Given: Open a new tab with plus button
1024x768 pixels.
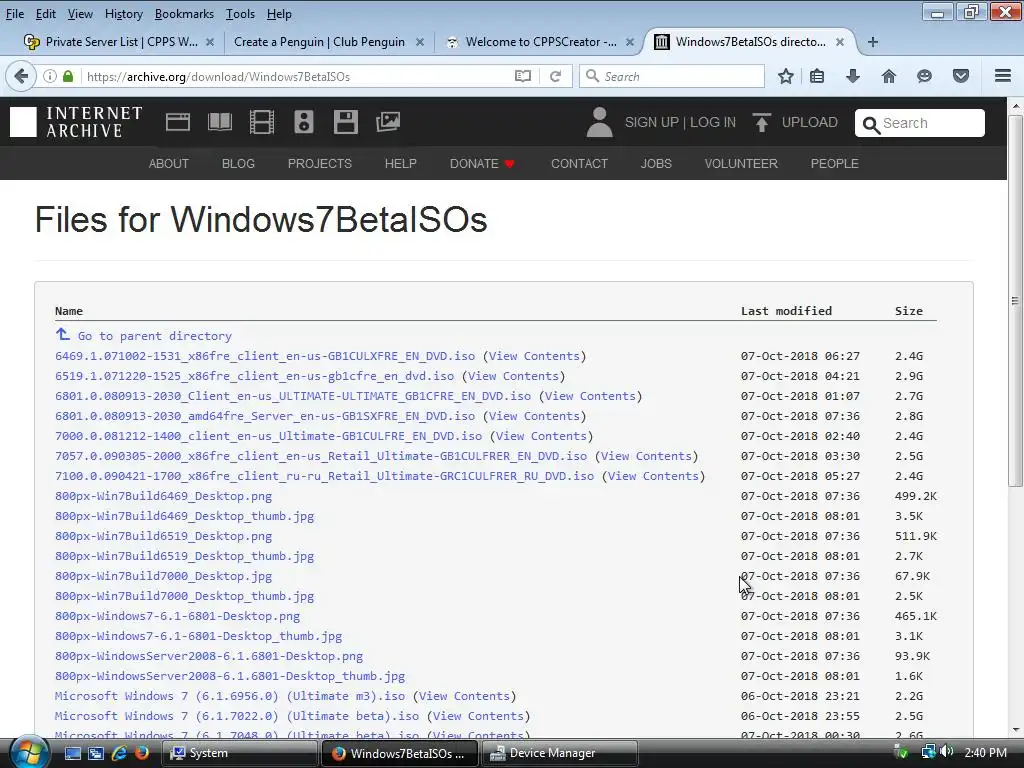Looking at the screenshot, I should [x=872, y=42].
